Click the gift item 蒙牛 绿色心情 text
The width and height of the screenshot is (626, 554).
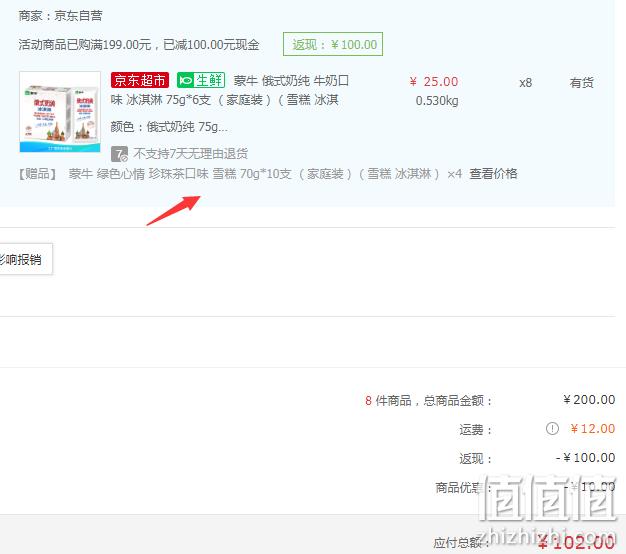pyautogui.click(x=254, y=174)
